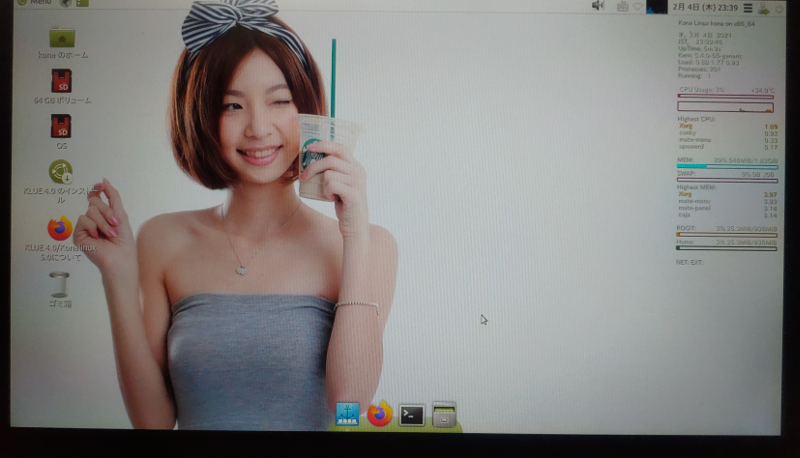The image size is (800, 458).
Task: Open the calendar from '2月 4日 (木) 23:39' clock
Action: 705,8
